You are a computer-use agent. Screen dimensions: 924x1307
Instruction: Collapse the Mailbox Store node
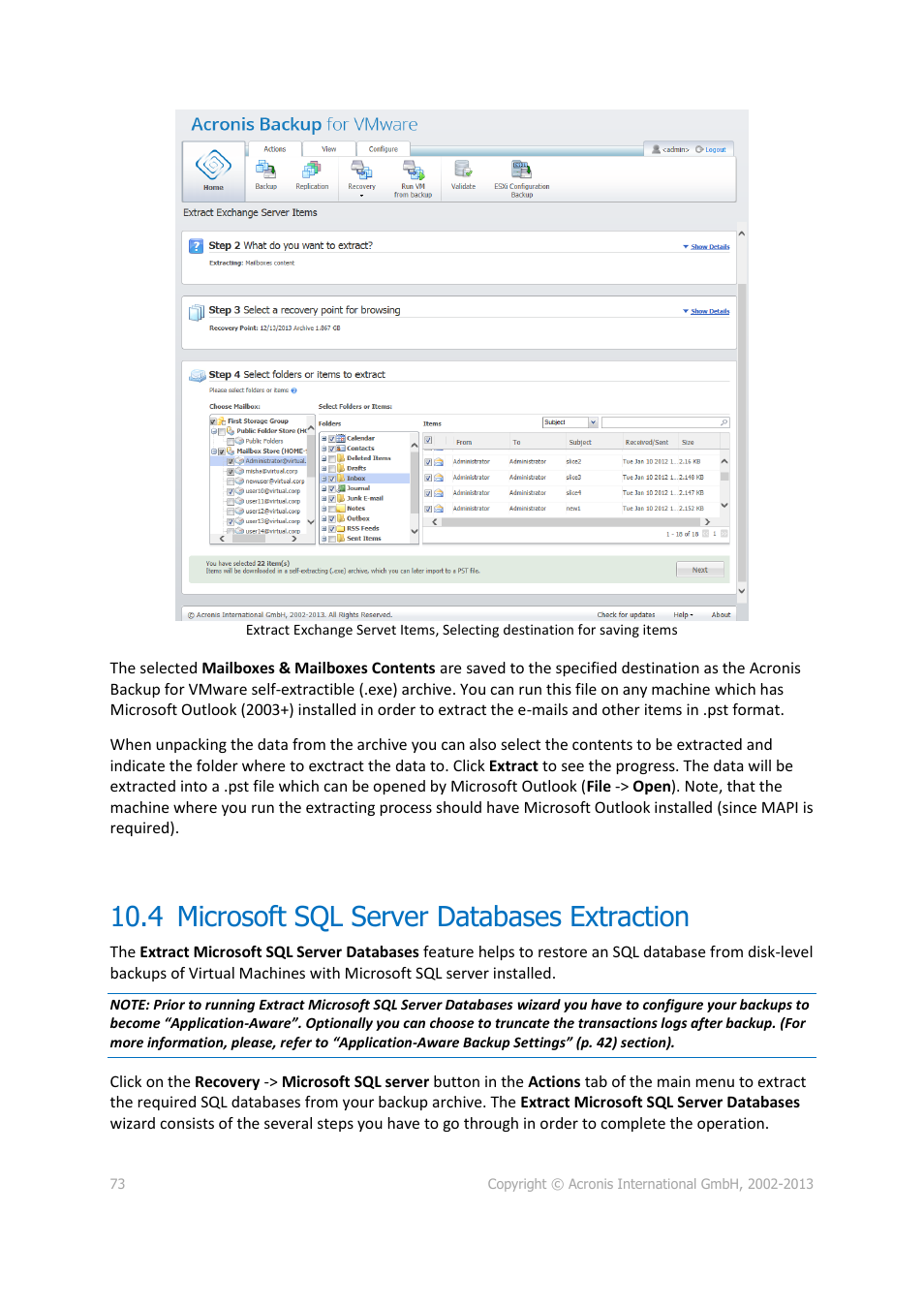point(214,451)
